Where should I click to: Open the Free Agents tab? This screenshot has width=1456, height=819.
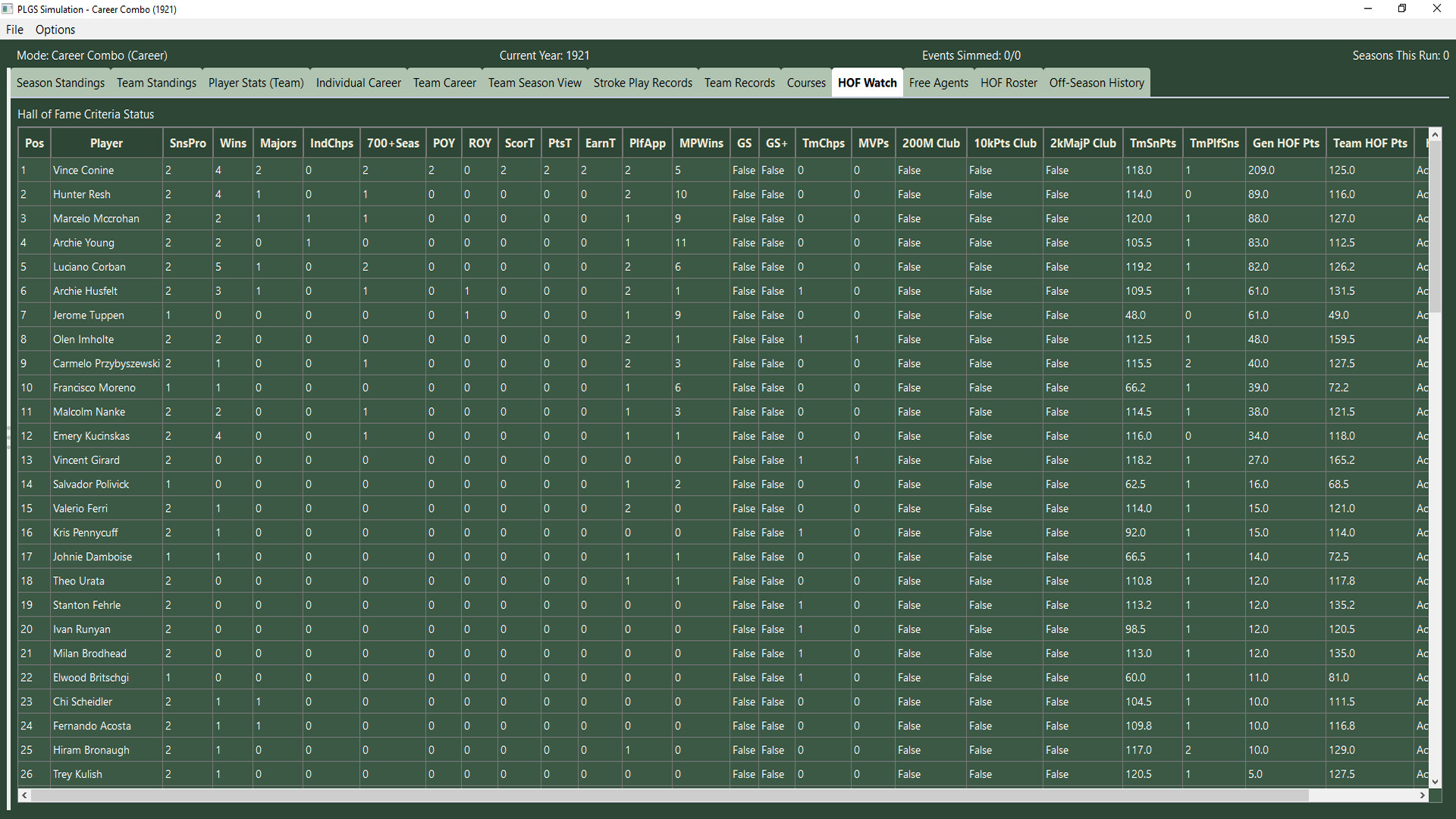(938, 83)
